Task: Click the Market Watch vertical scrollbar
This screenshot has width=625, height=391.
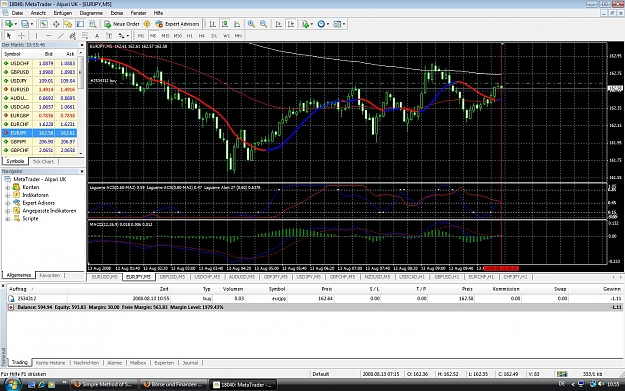Action: tap(81, 103)
